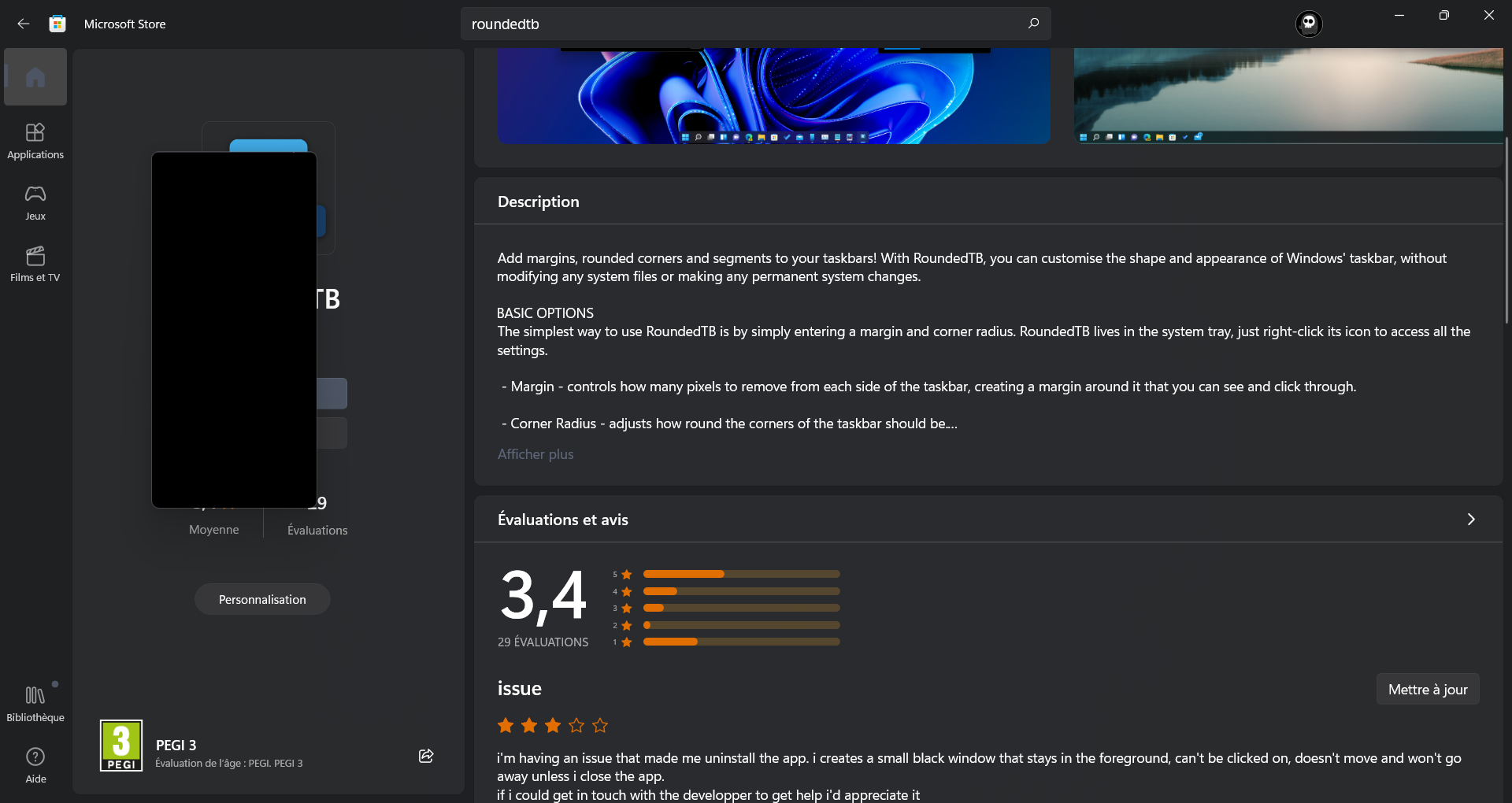Click the page vertical scrollbar
The width and height of the screenshot is (1512, 803).
pos(1506,230)
